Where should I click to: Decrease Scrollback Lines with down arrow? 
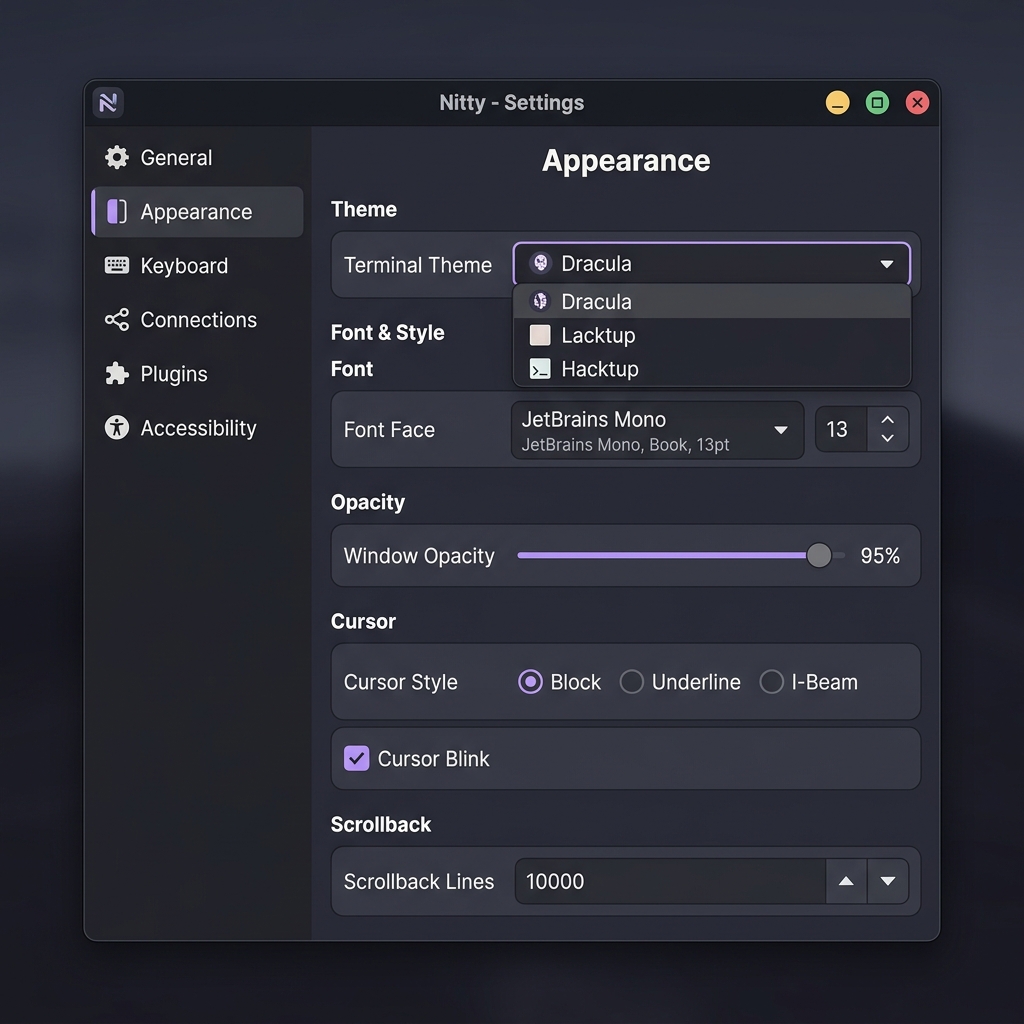[888, 881]
